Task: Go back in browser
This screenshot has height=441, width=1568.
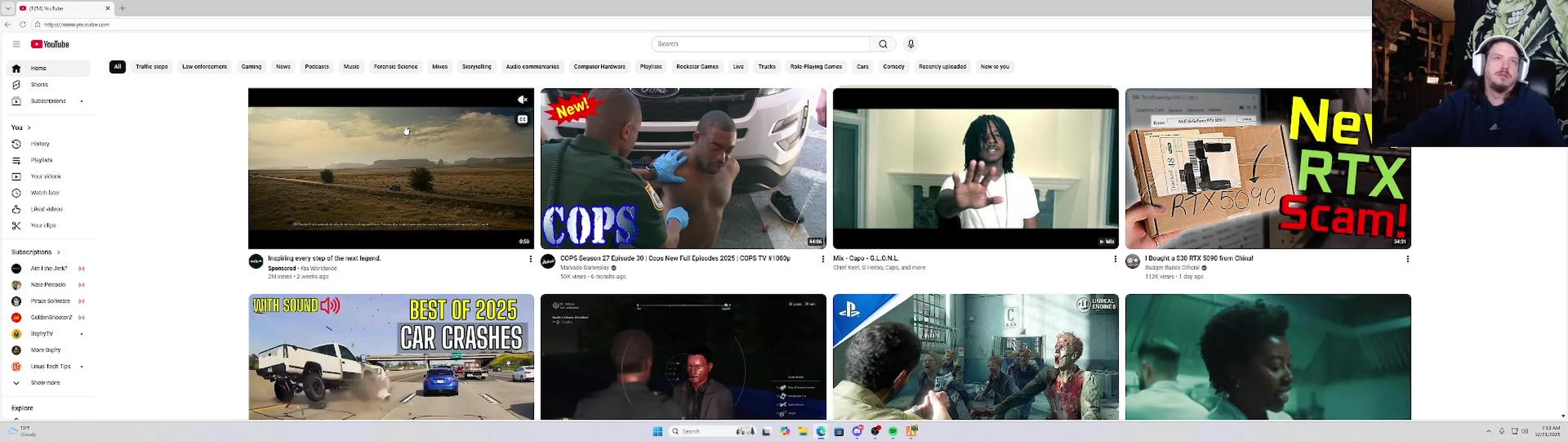Action: [x=8, y=24]
